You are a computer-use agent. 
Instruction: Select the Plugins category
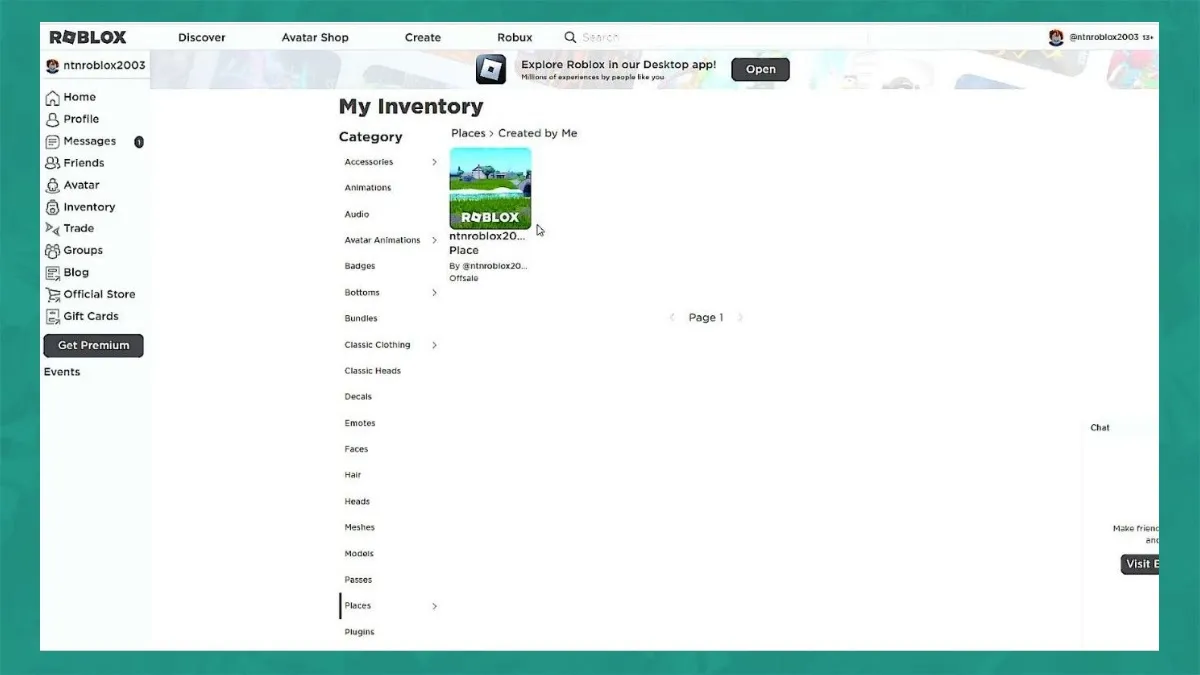point(360,632)
